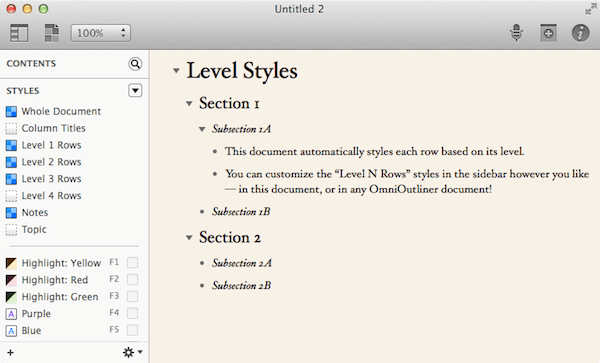Click the add attachment toolbar icon

pos(548,33)
